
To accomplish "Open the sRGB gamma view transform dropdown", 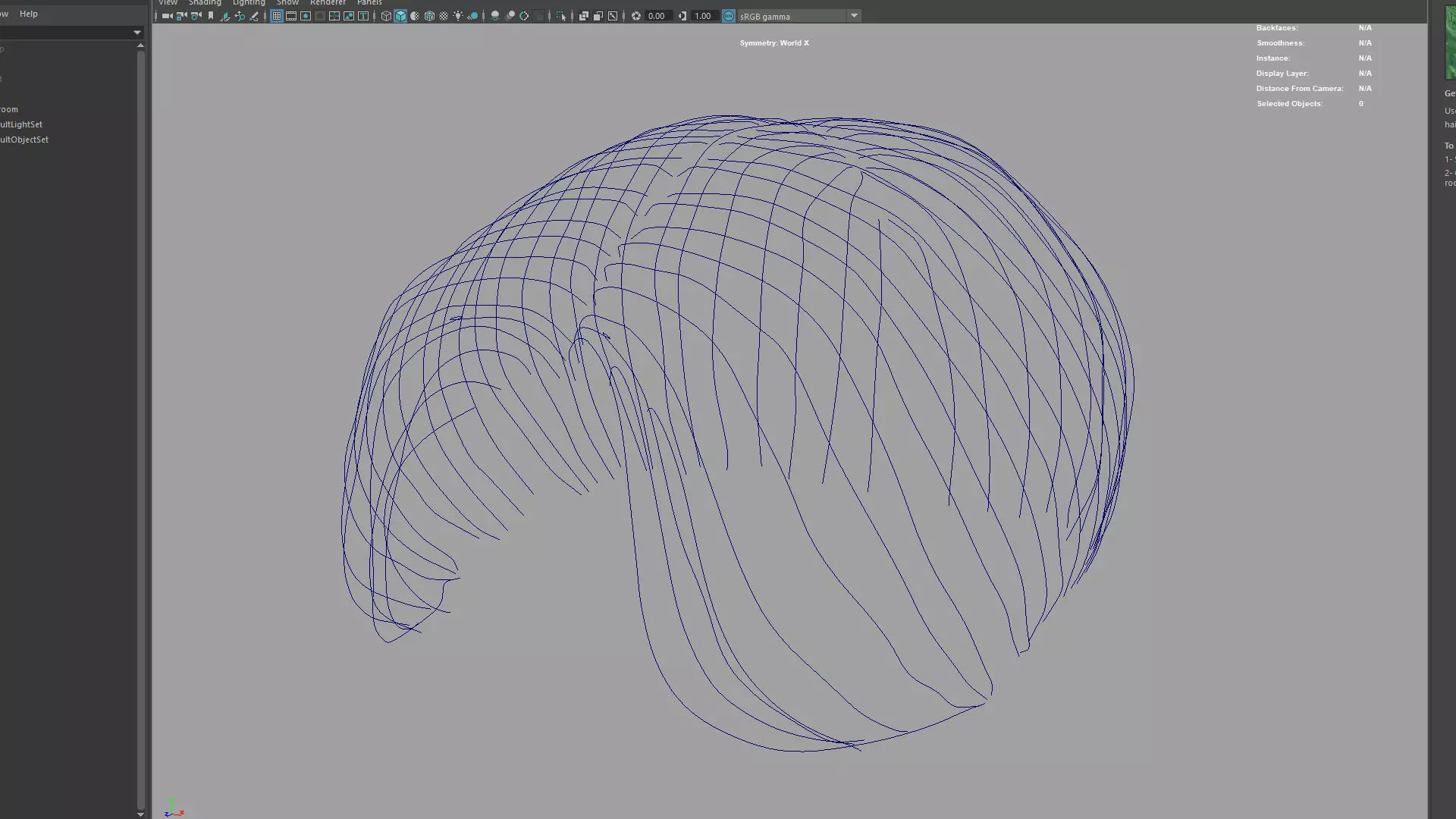I will [854, 16].
